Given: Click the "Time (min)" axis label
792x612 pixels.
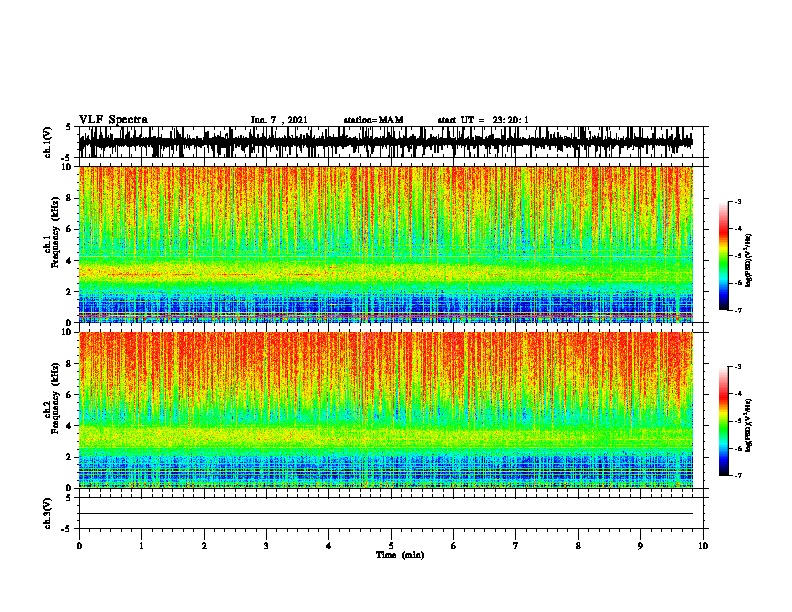Looking at the screenshot, I should (x=400, y=555).
